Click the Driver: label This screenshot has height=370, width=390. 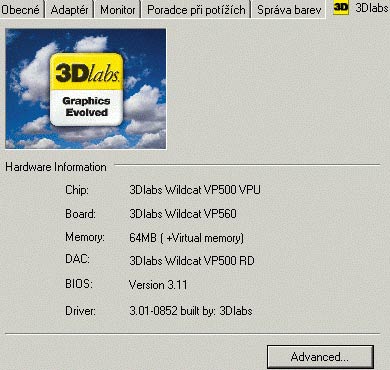coord(80,311)
